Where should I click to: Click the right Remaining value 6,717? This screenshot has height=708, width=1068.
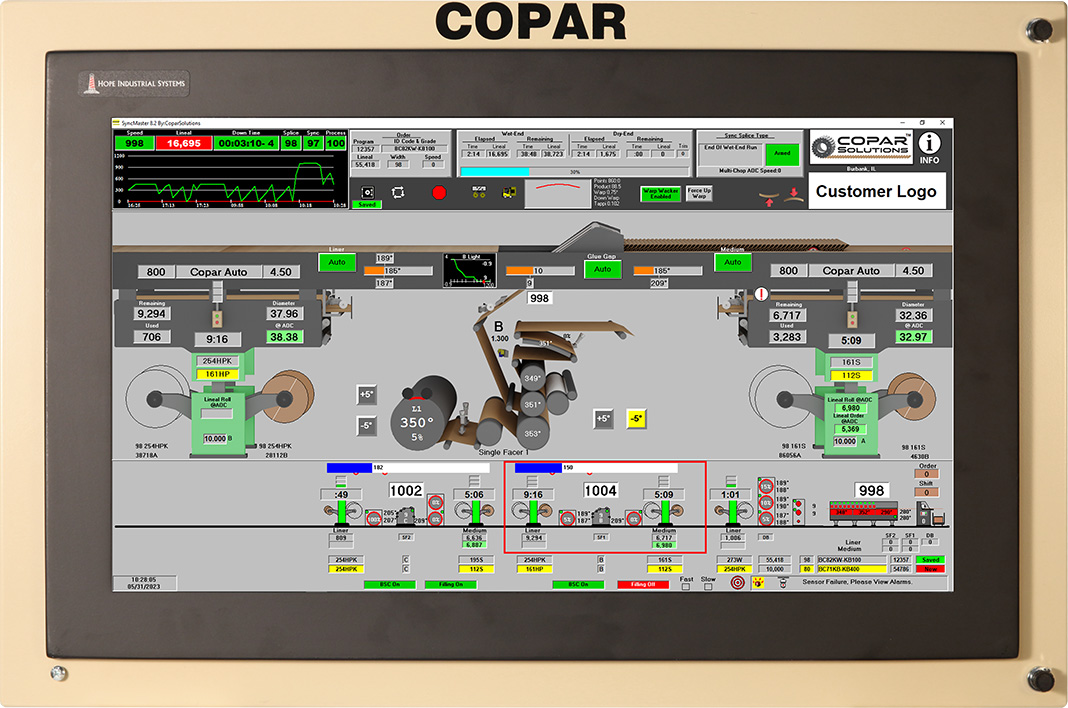click(x=787, y=315)
